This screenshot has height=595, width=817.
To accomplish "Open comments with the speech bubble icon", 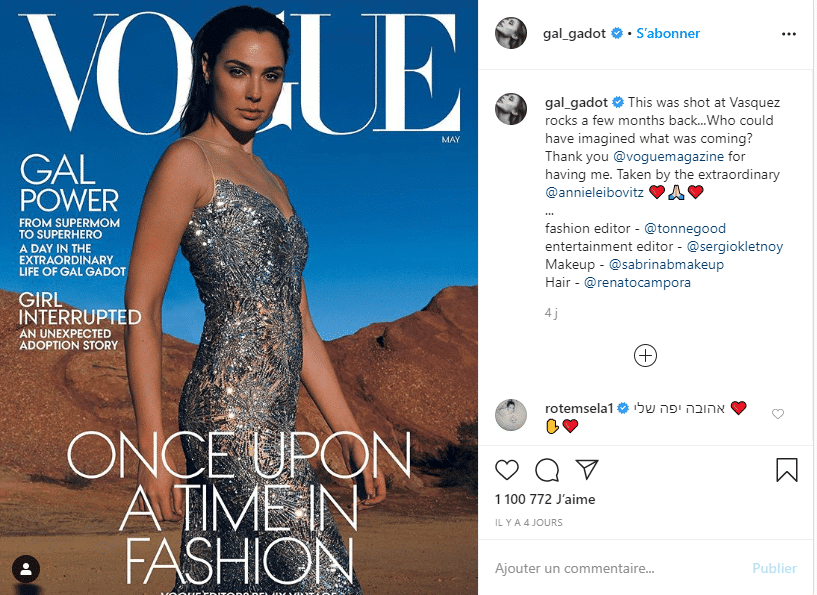I will 547,470.
